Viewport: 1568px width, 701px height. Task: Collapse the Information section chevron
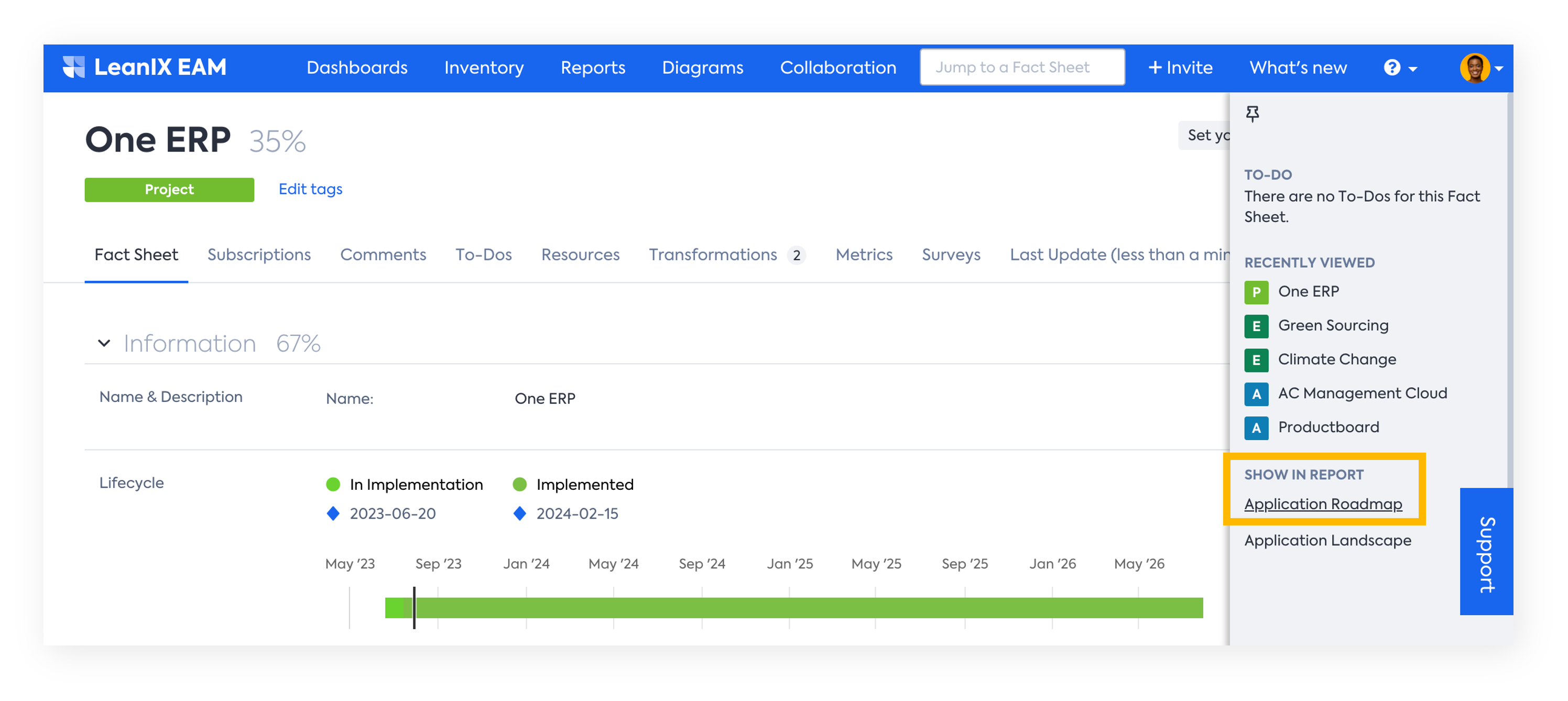(x=104, y=343)
